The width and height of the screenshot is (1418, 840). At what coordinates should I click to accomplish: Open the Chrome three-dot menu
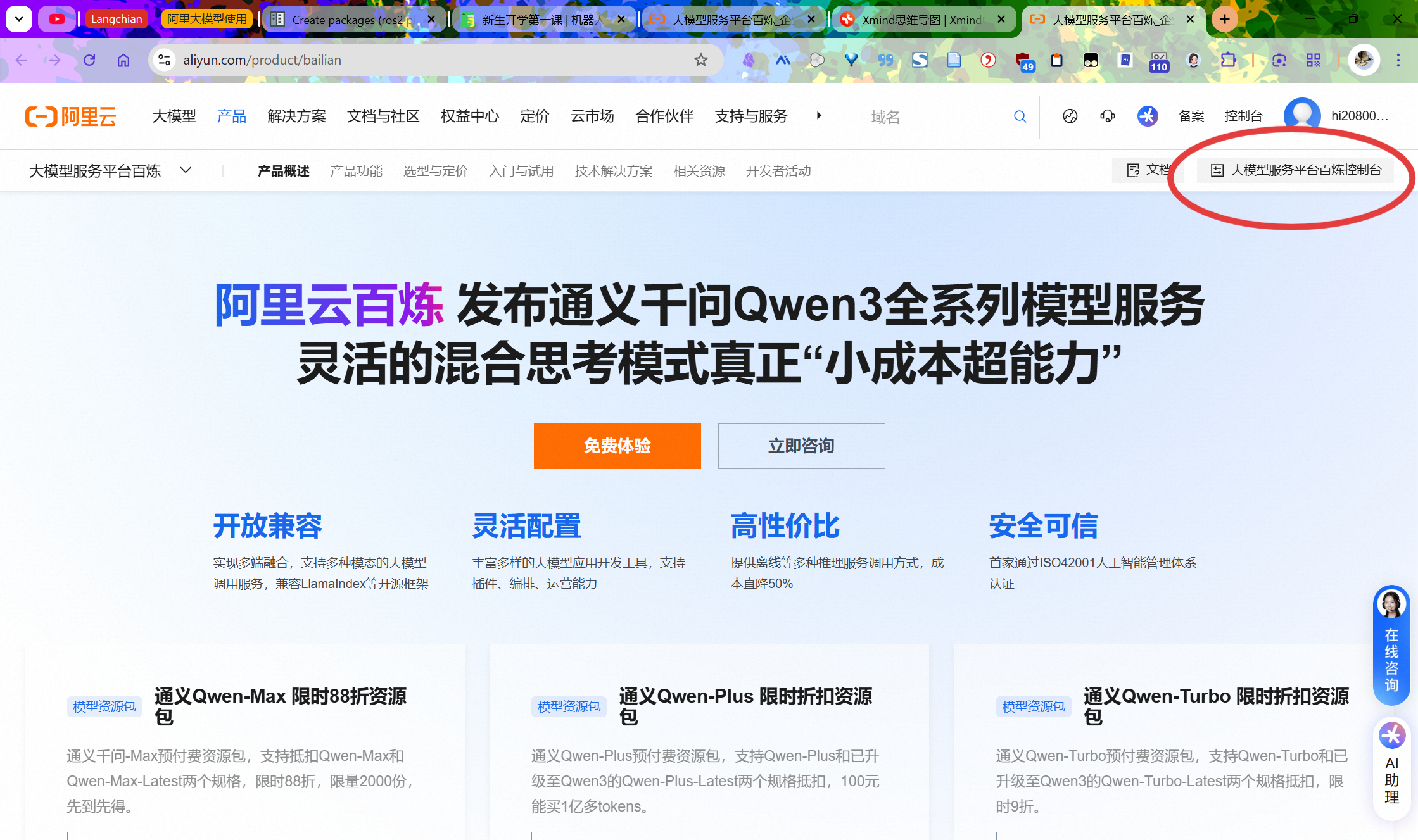click(x=1398, y=60)
